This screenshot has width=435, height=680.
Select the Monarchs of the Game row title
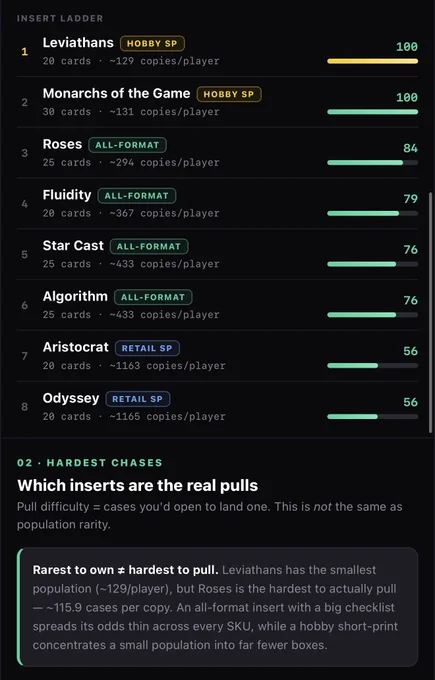116,93
